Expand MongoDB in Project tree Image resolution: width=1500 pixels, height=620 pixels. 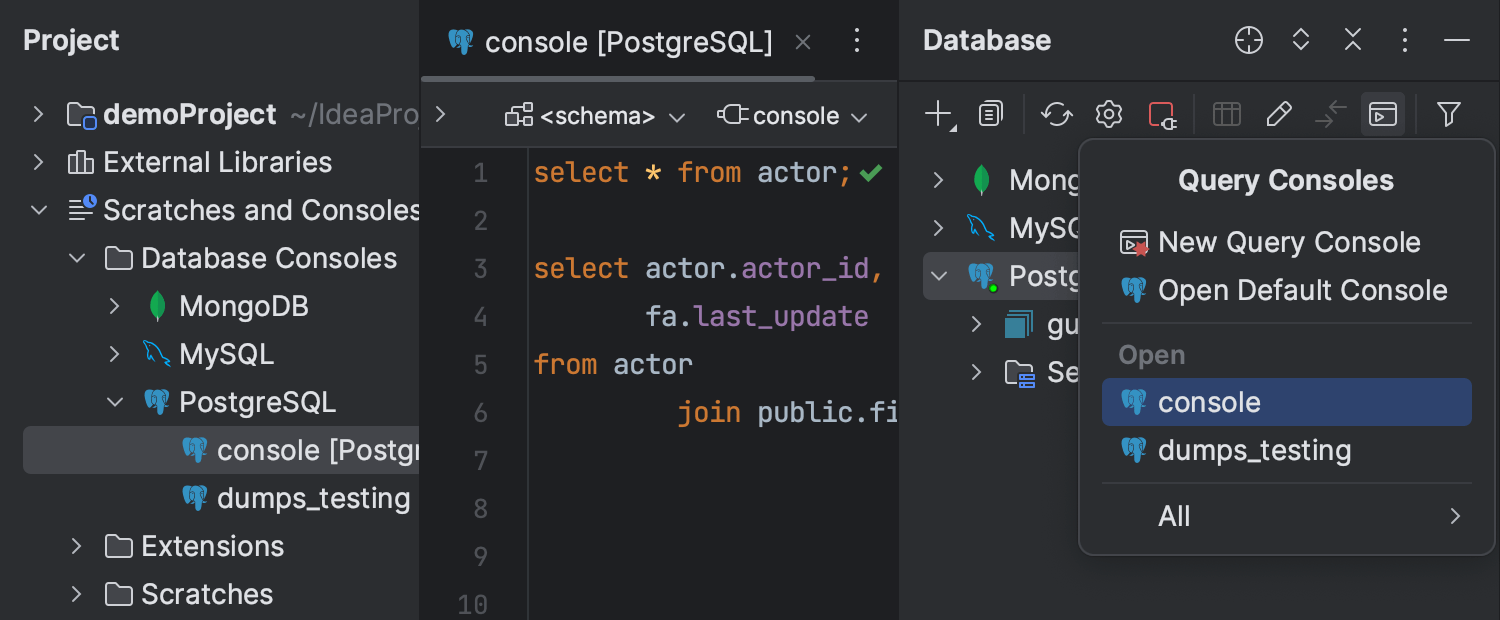[x=114, y=306]
